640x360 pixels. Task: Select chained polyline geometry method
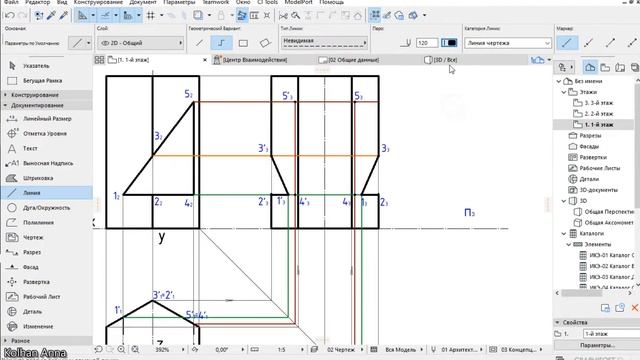[222, 43]
